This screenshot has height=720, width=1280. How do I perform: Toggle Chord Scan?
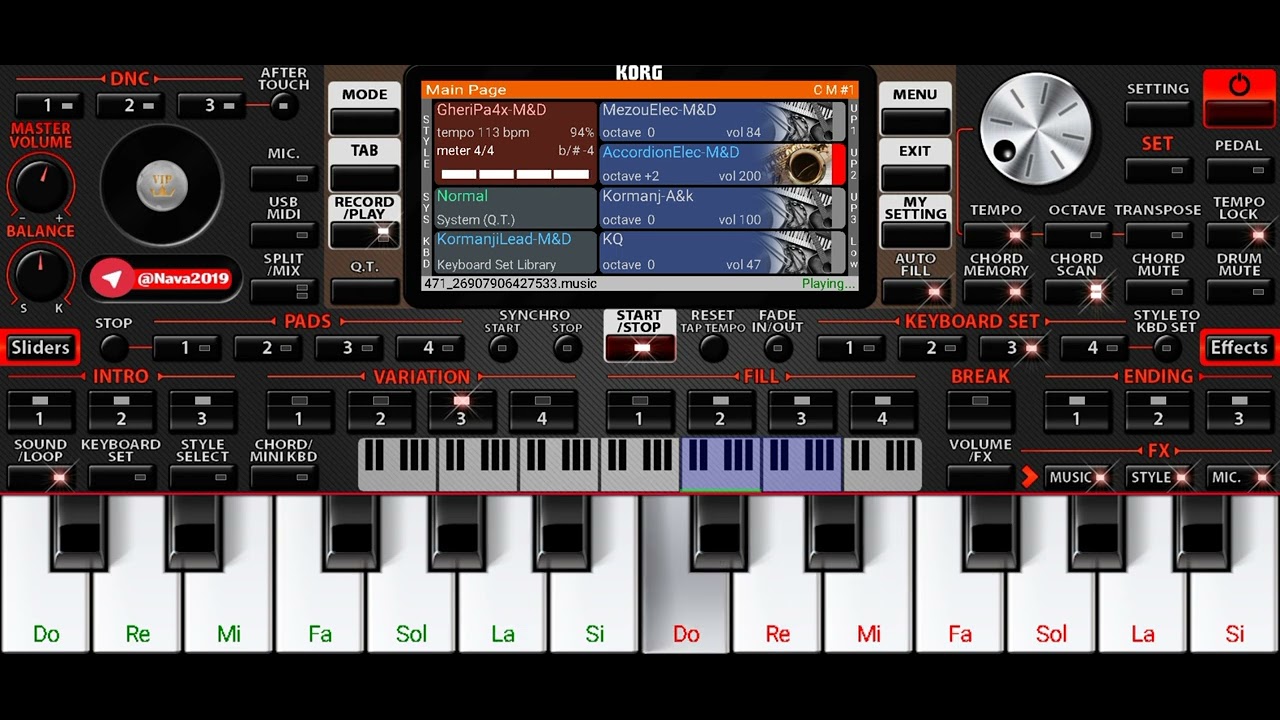(x=1077, y=291)
